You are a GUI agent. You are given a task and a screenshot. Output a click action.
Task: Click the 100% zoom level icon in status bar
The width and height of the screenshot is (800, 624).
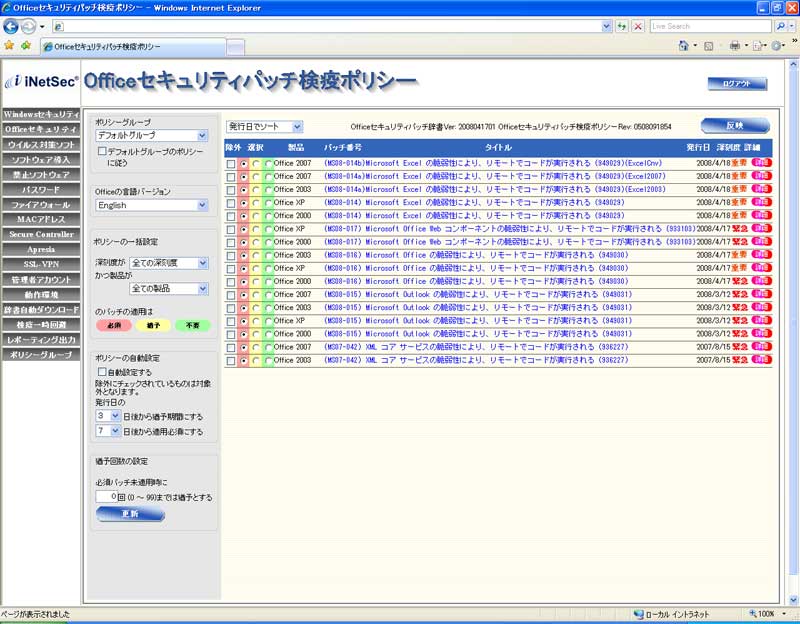pos(753,614)
